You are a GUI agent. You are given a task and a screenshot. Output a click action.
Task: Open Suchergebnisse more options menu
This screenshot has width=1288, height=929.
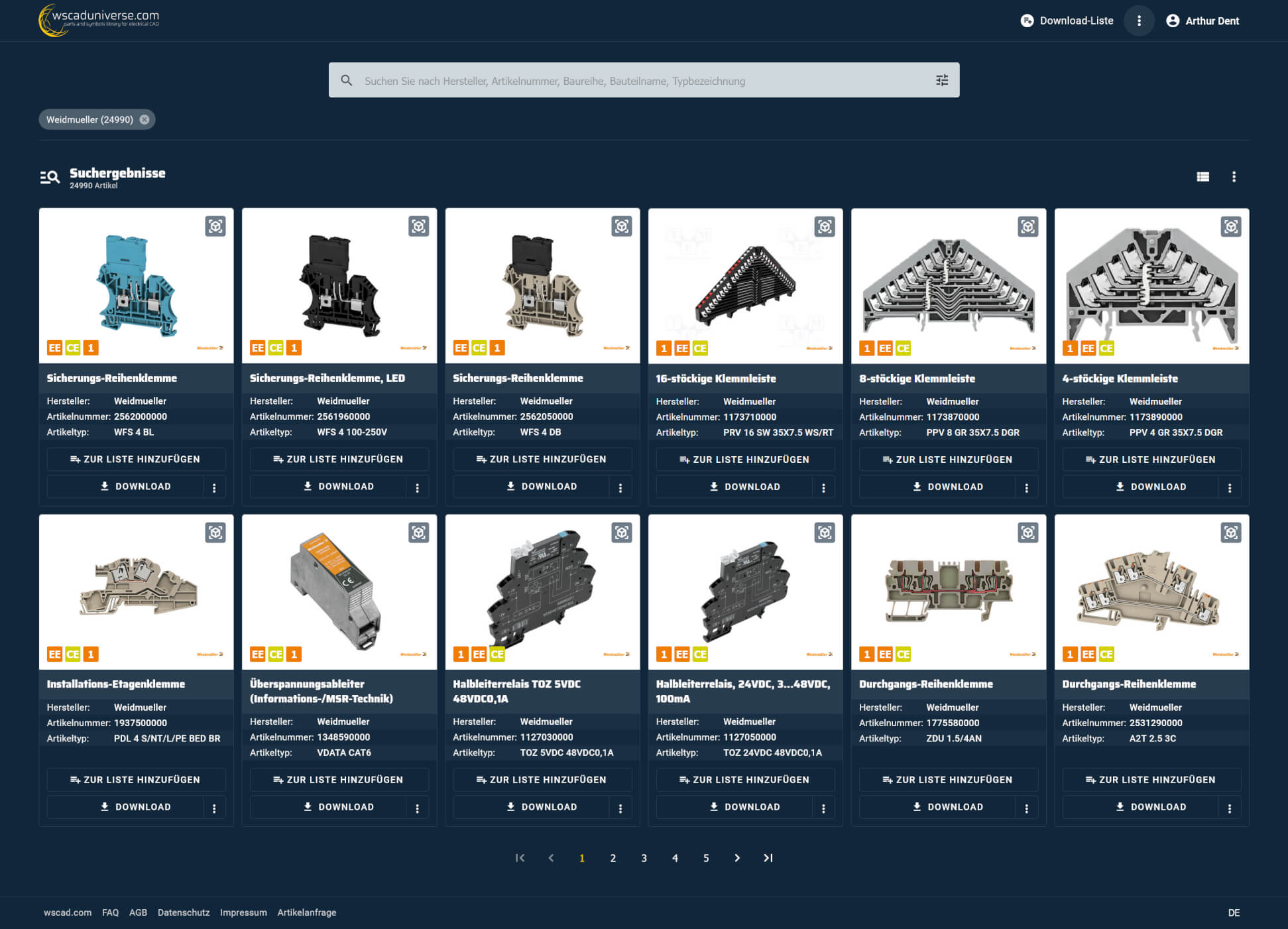[x=1234, y=176]
